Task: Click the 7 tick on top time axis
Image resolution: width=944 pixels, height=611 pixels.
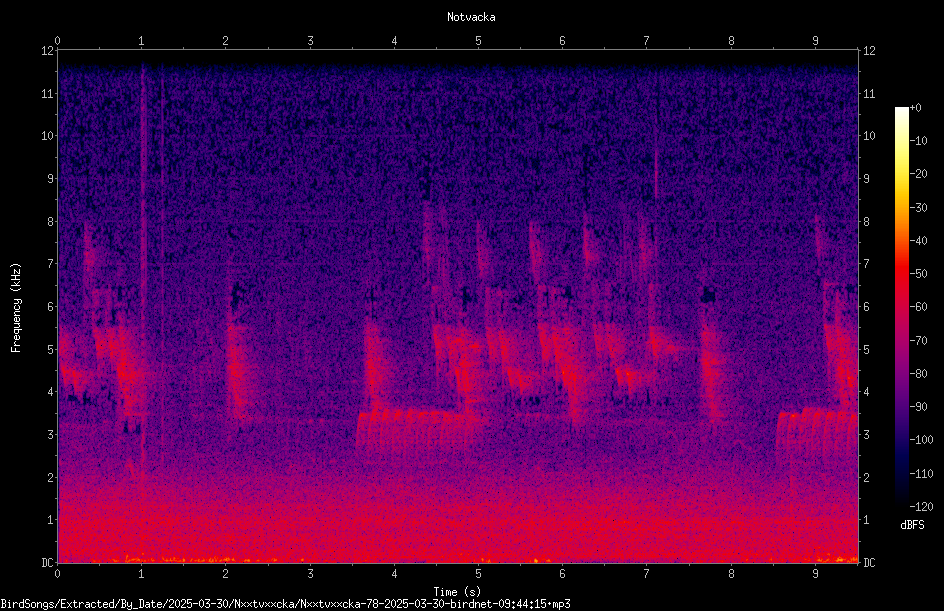Action: click(647, 41)
